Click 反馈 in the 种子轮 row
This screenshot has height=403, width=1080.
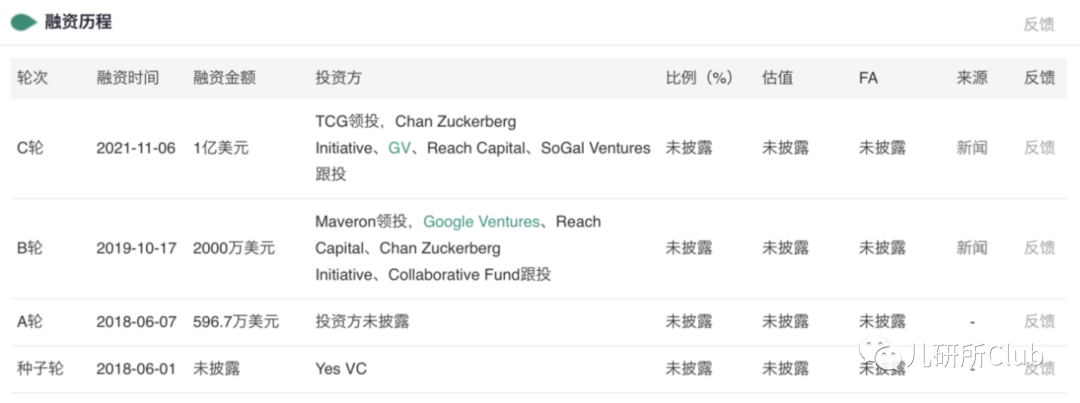click(1039, 369)
